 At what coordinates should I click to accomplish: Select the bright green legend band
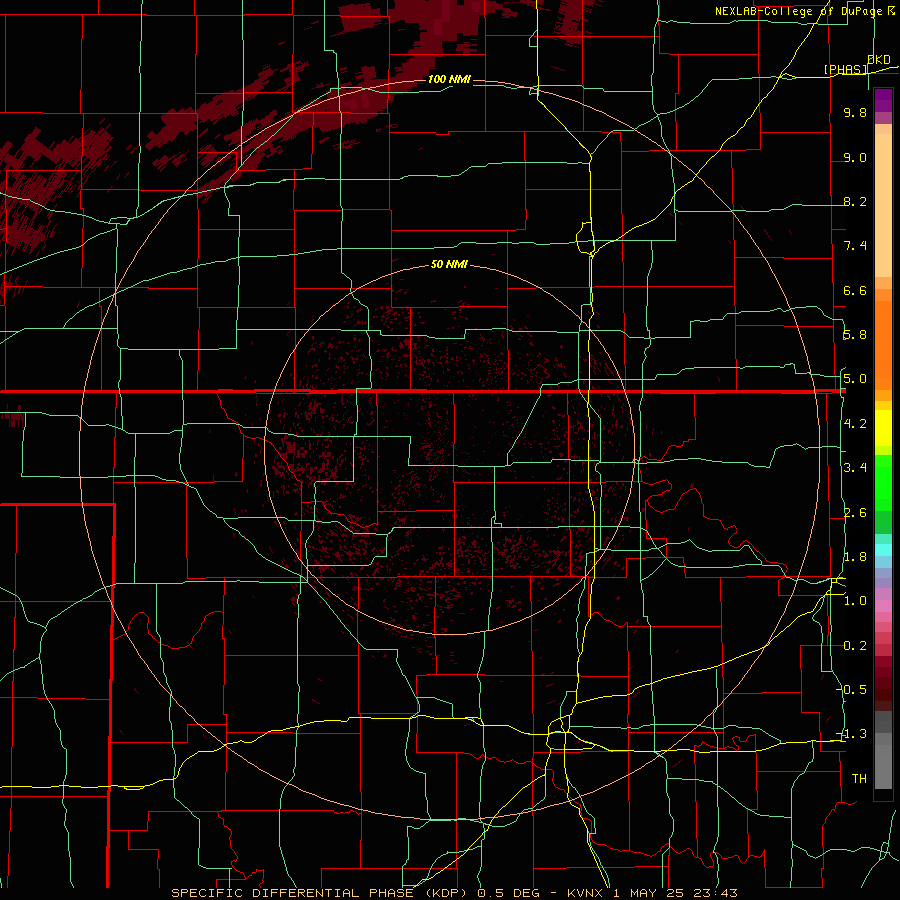[883, 482]
